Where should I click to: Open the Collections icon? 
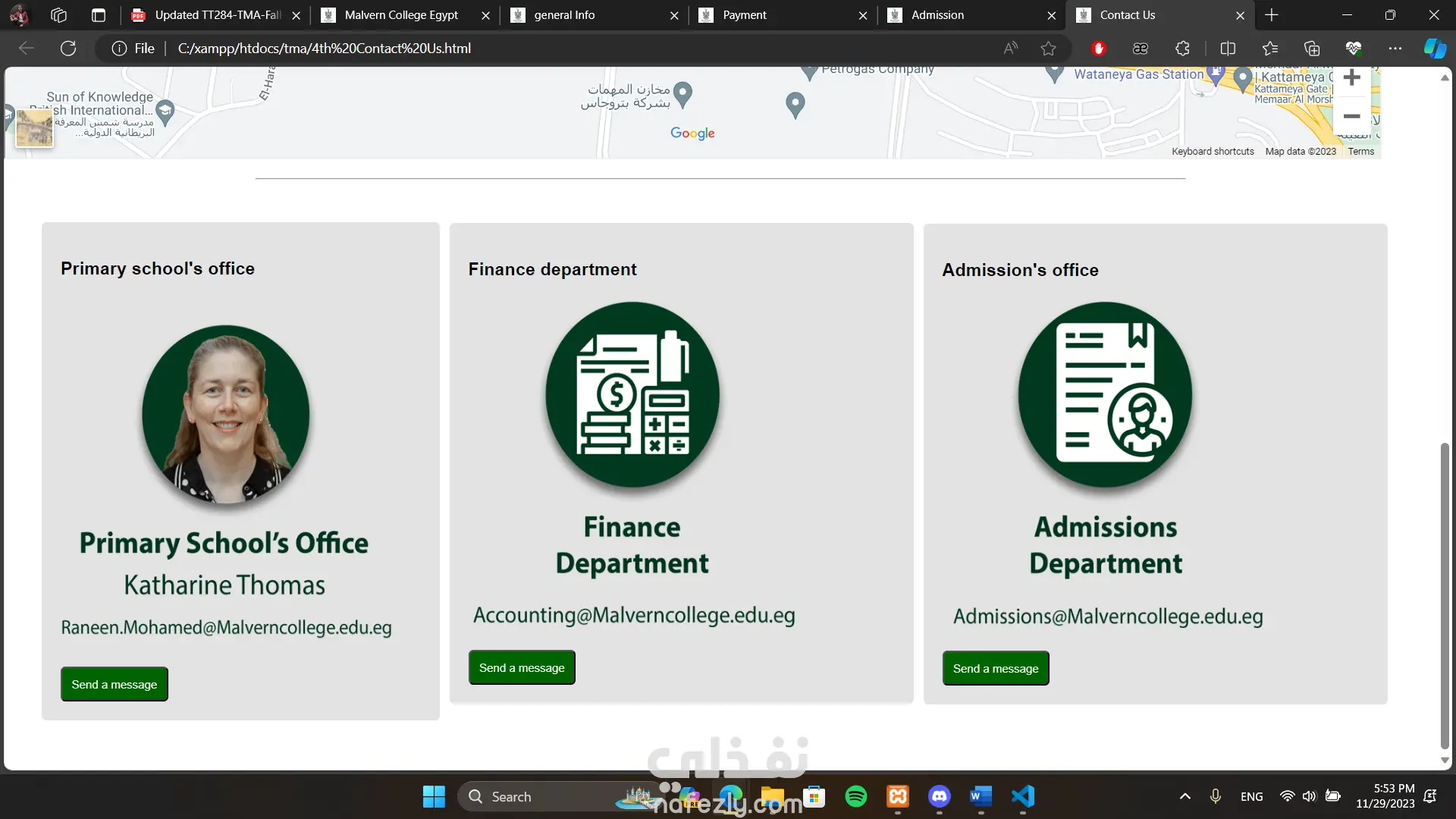[x=1312, y=49]
